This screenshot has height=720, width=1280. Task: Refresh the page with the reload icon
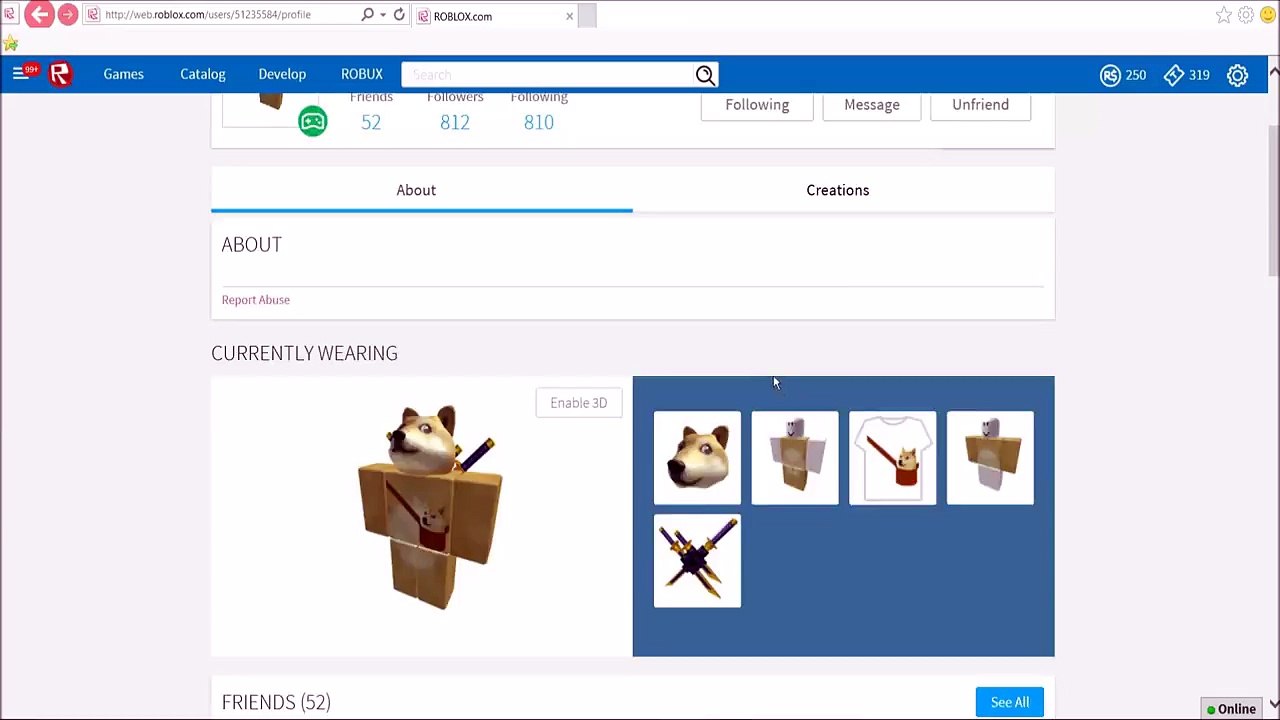(x=399, y=15)
